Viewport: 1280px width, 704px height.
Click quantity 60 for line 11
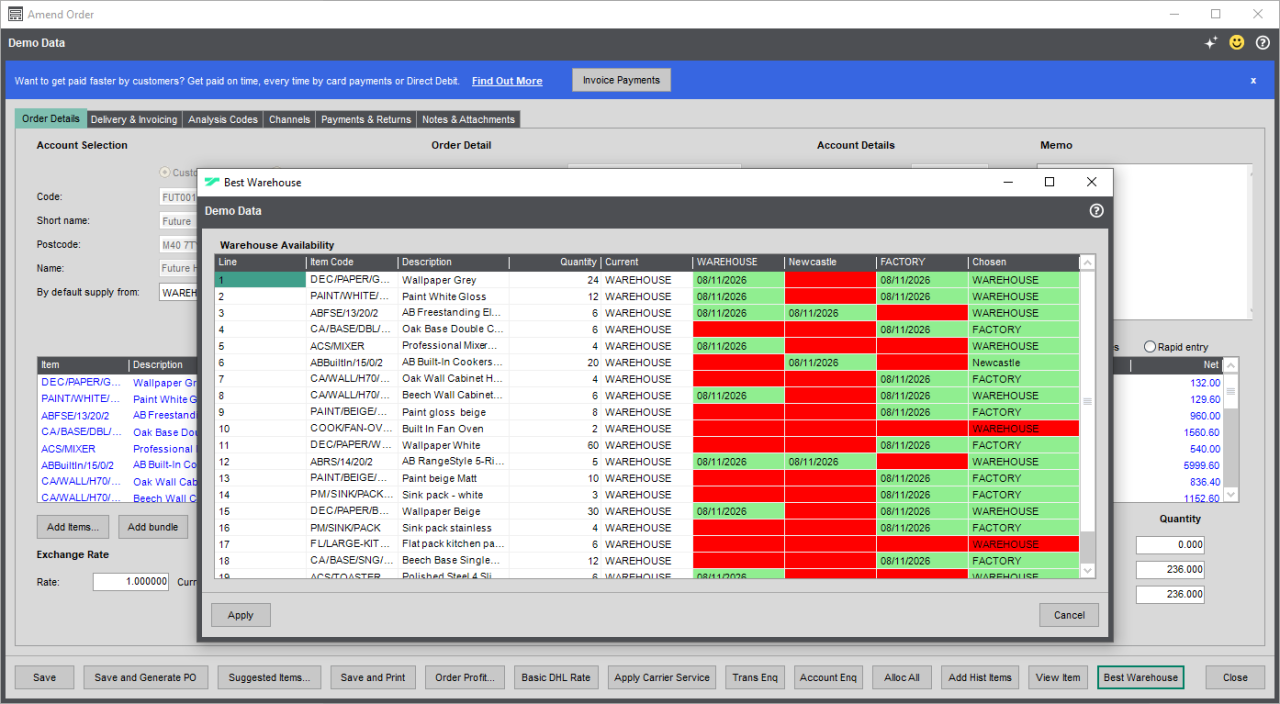click(x=555, y=445)
